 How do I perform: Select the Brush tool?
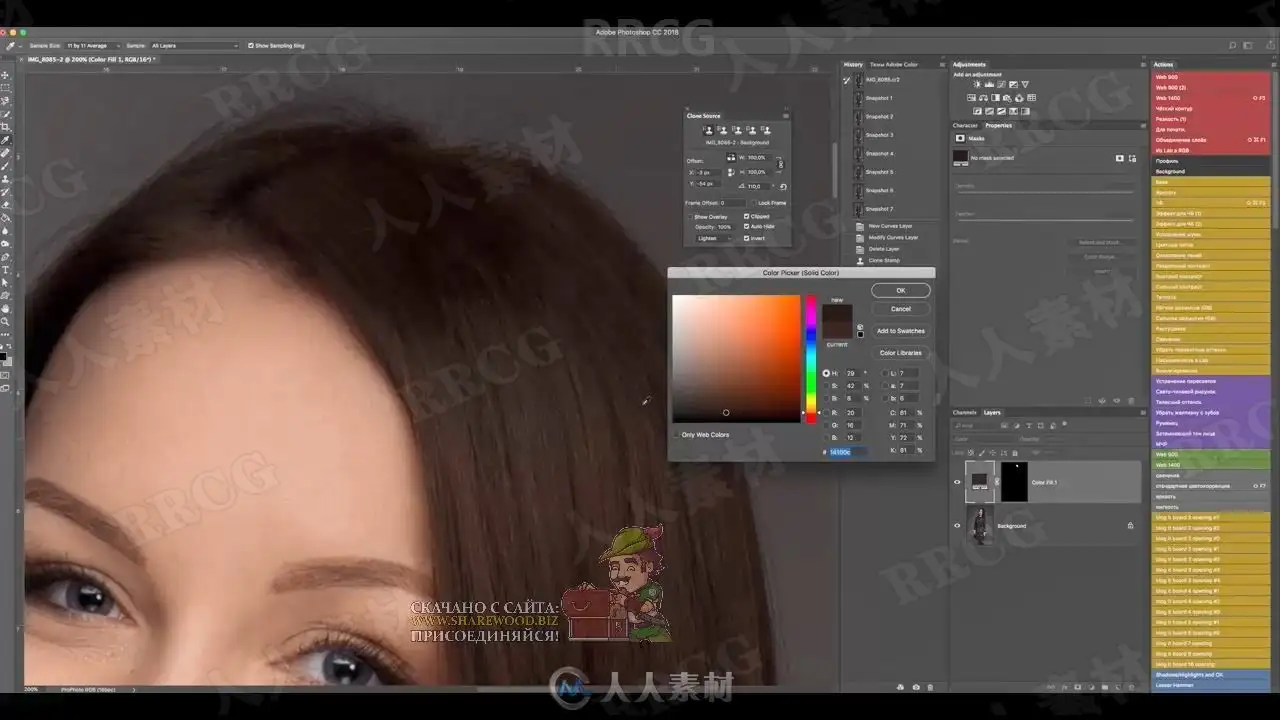5,166
